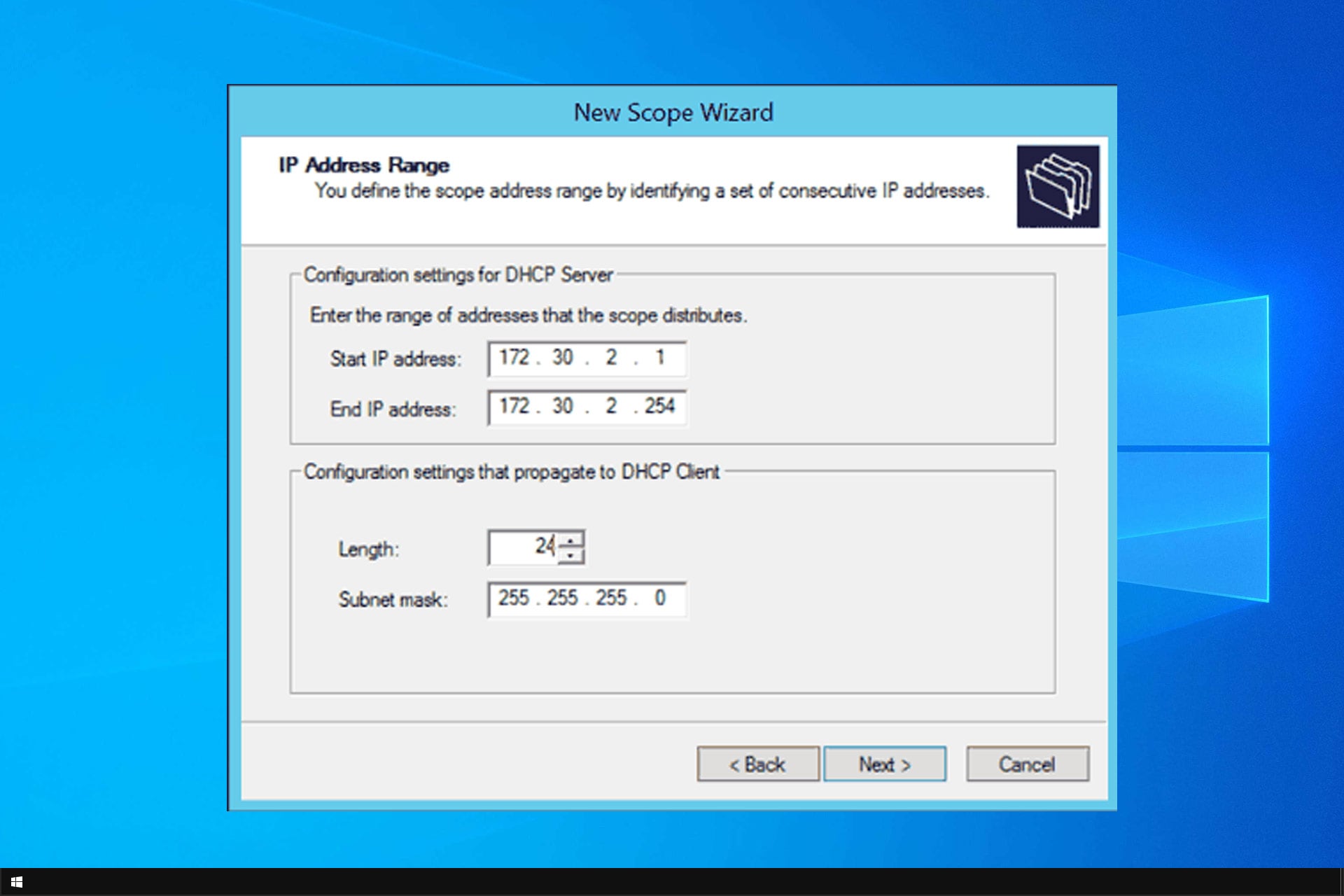This screenshot has height=896, width=1344.
Task: Increase Length using the up spinner arrow
Action: (571, 540)
